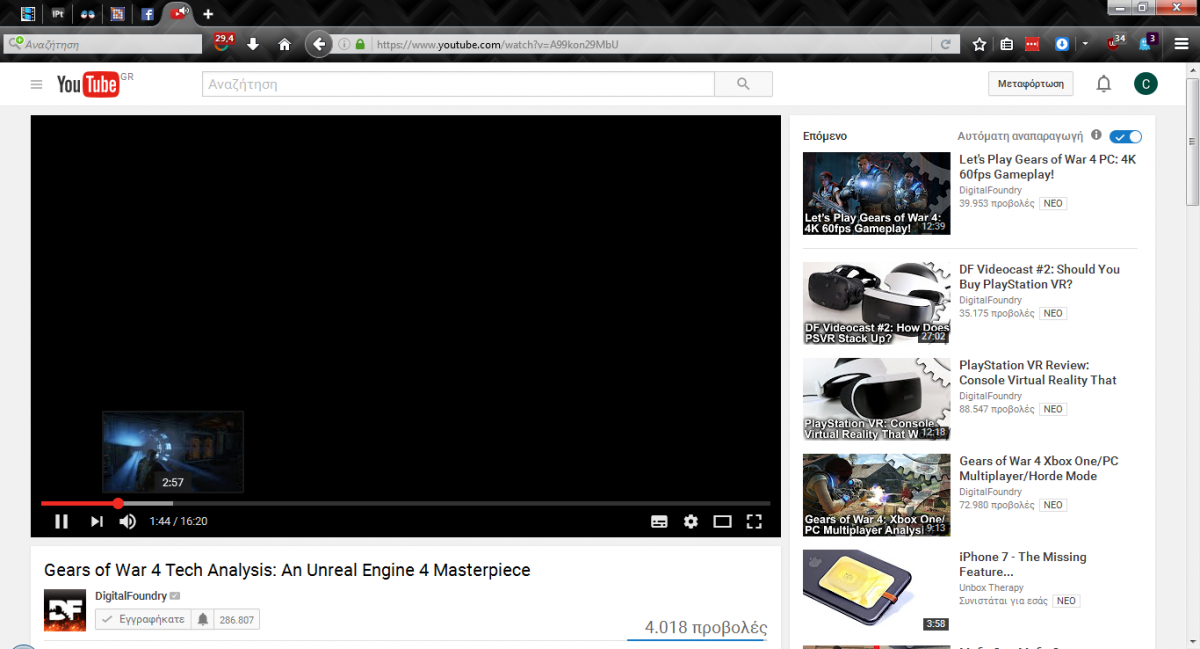Go back with the browser back arrow
This screenshot has width=1200, height=649.
coord(318,44)
